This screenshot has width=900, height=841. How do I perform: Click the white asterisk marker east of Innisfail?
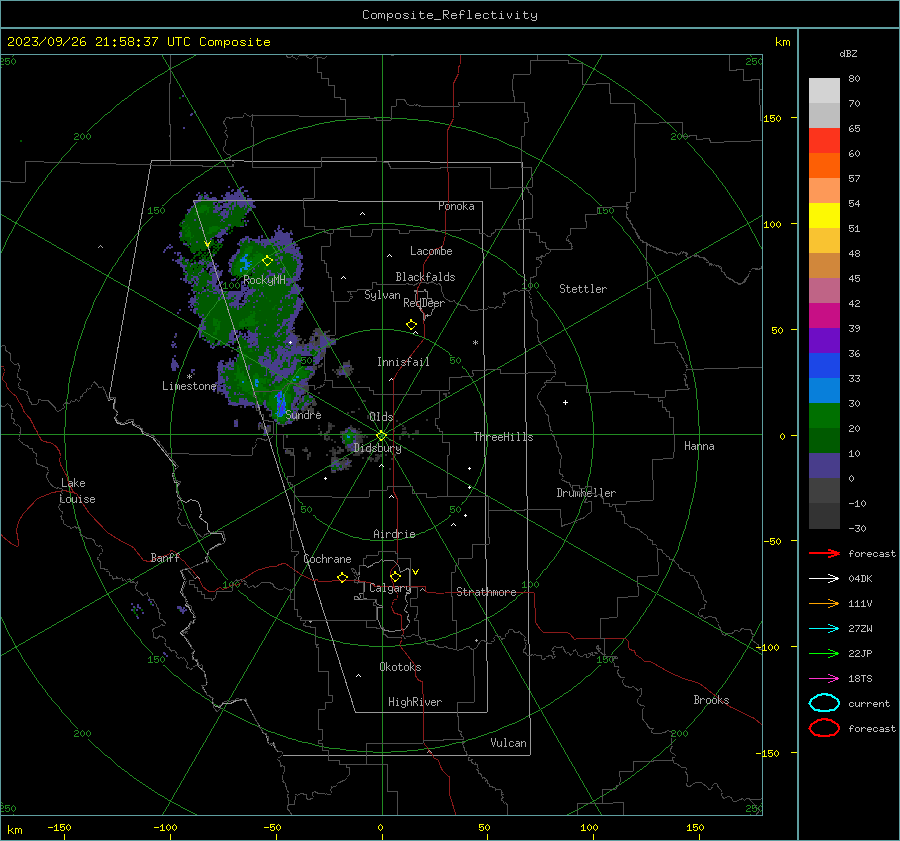click(x=475, y=343)
